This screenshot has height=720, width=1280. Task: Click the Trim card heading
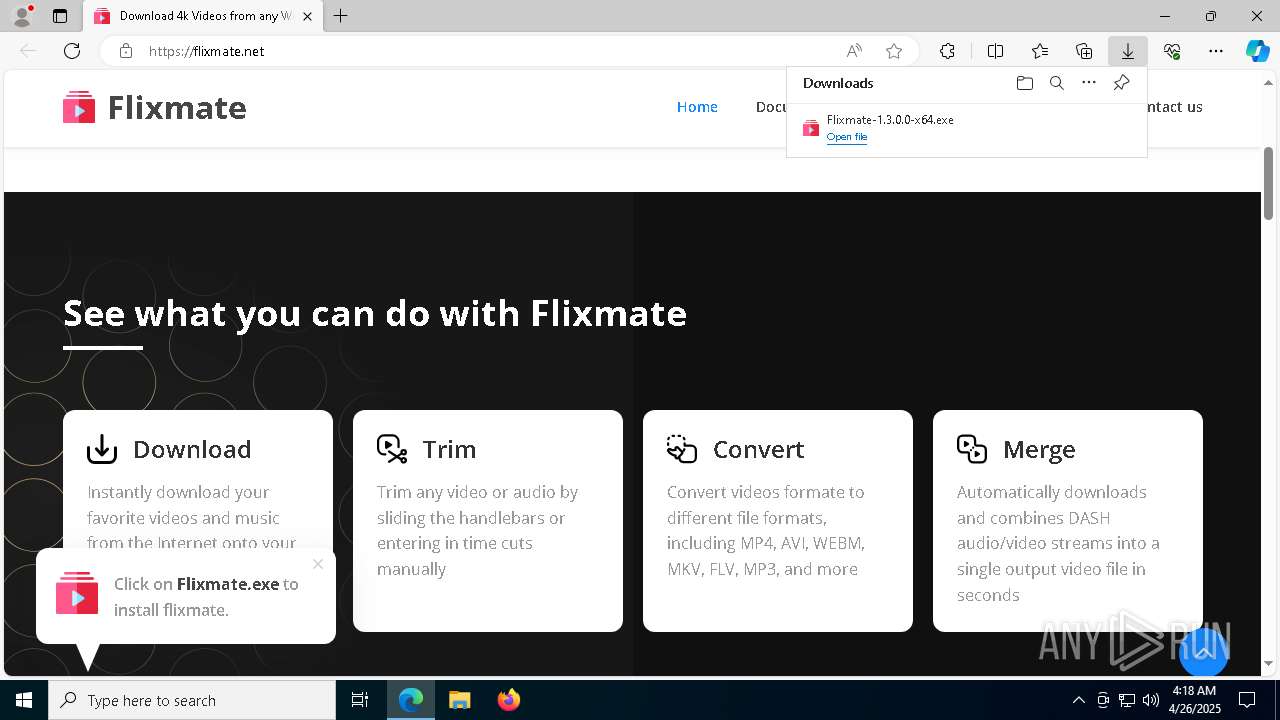pyautogui.click(x=449, y=449)
